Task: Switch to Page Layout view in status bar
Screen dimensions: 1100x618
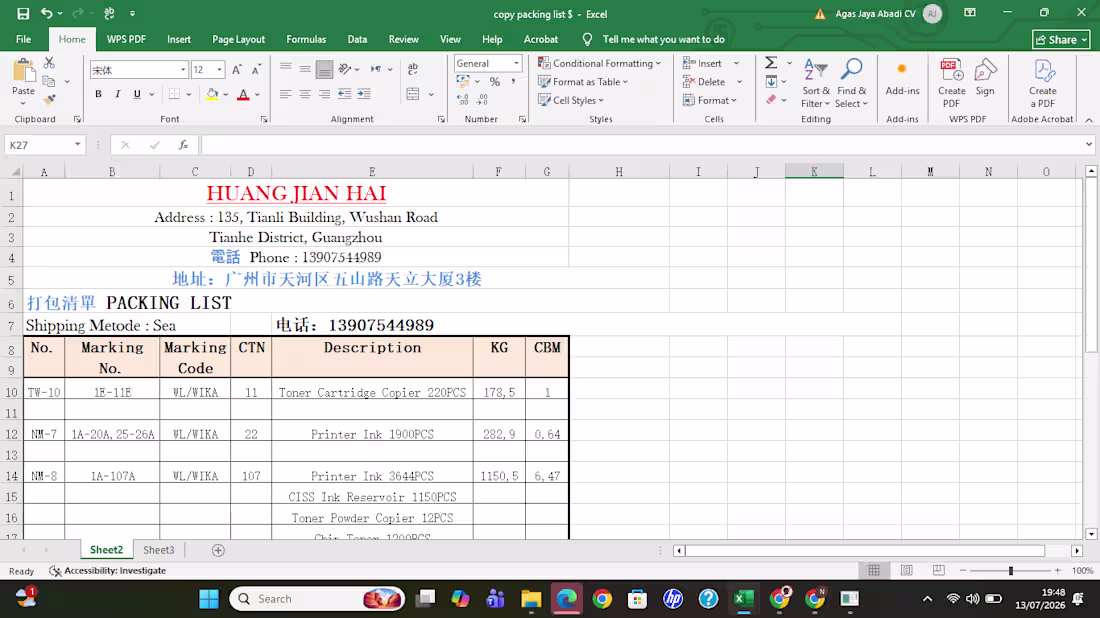Action: (906, 570)
